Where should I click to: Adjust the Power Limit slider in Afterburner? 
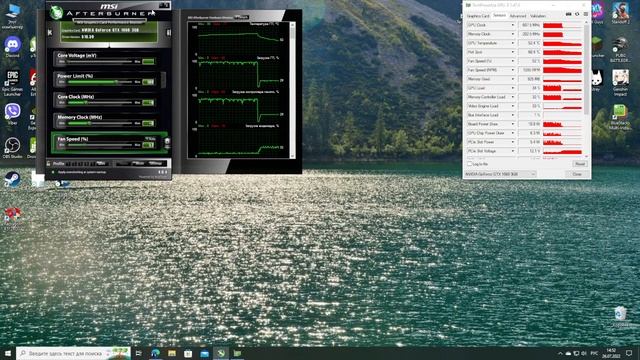(100, 82)
